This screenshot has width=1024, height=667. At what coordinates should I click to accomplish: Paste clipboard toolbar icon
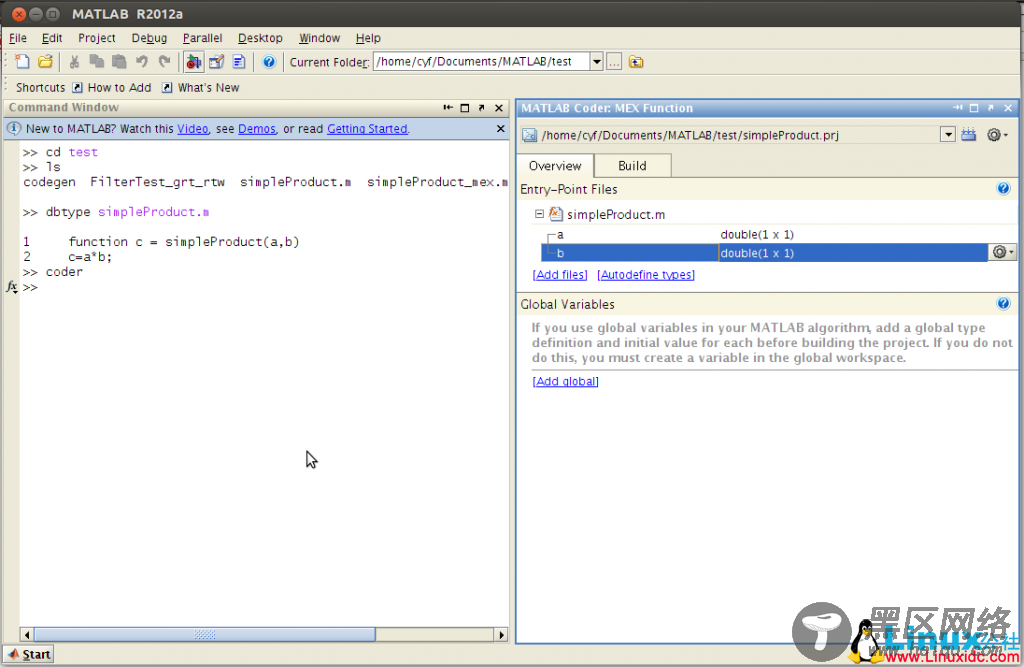point(119,62)
